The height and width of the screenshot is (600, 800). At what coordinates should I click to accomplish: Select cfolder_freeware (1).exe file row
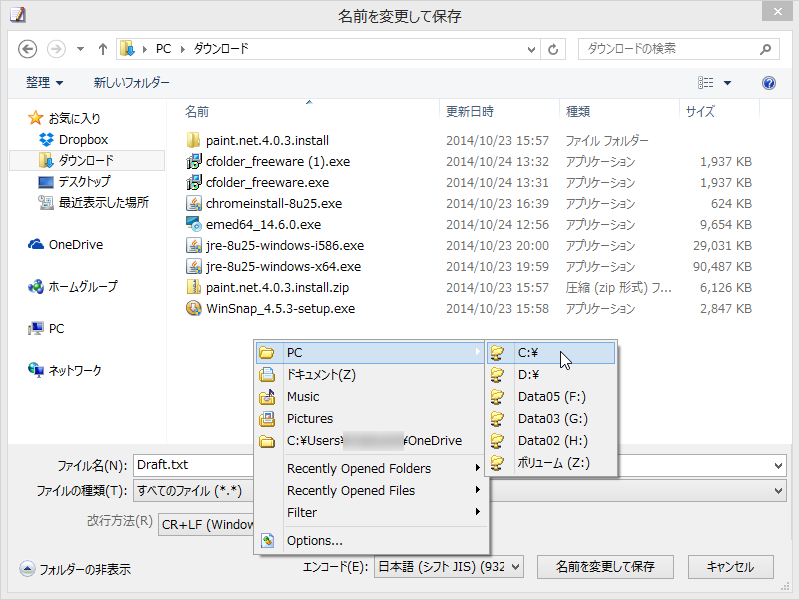click(x=468, y=162)
